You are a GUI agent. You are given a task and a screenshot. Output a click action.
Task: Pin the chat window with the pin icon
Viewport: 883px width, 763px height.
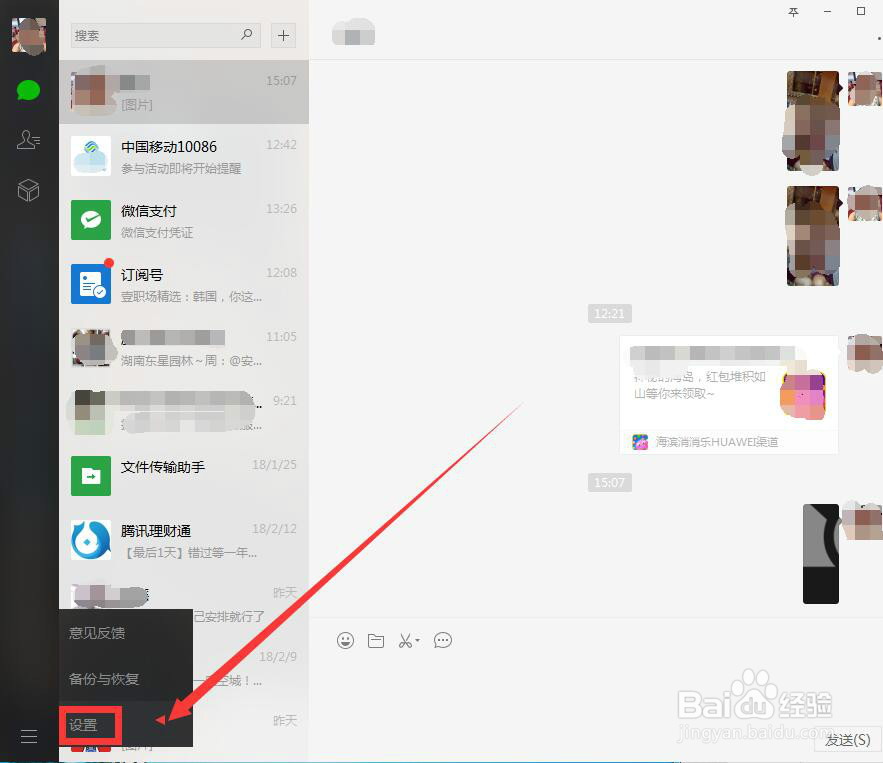[793, 13]
